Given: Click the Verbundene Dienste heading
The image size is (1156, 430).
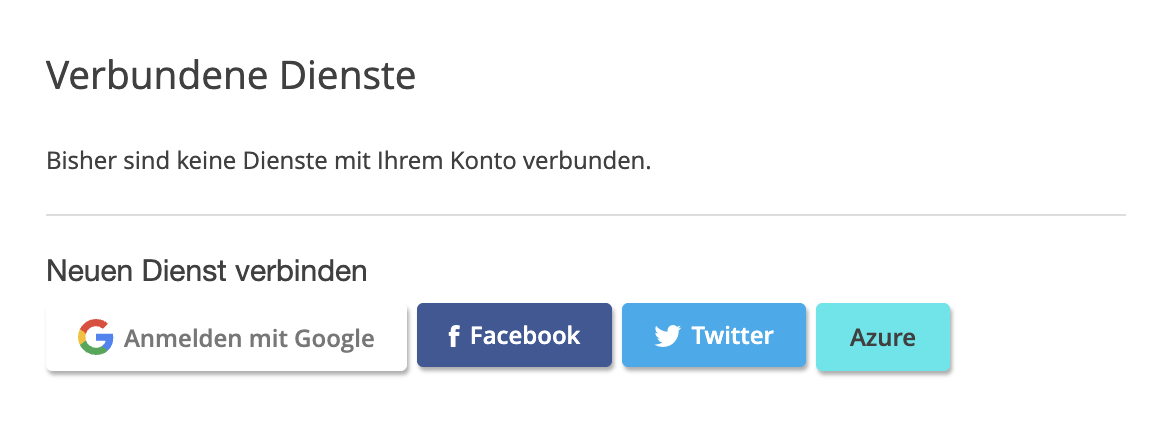Looking at the screenshot, I should click(x=231, y=76).
